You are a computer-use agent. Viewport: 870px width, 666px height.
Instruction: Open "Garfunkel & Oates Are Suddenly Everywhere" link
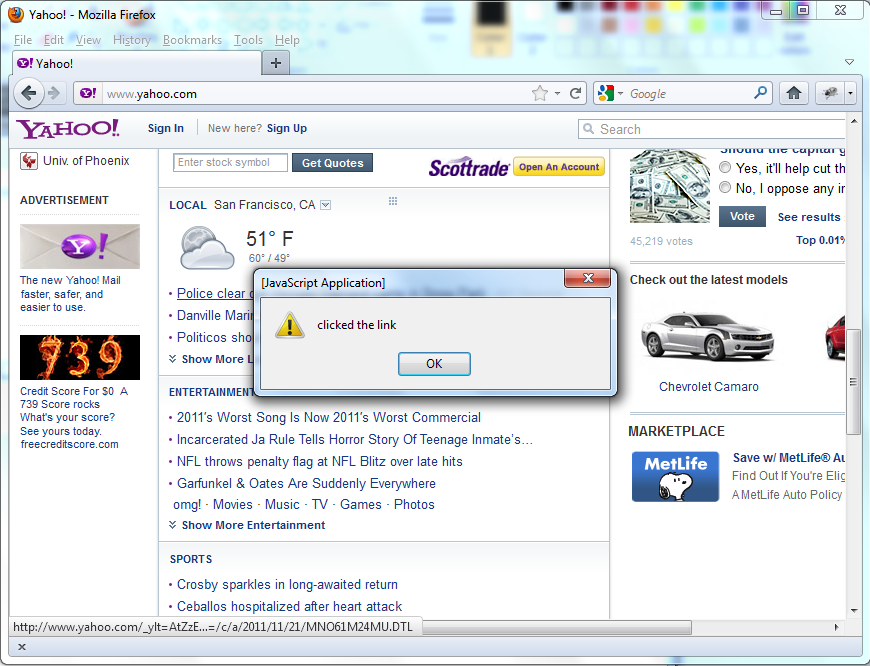pyautogui.click(x=306, y=483)
